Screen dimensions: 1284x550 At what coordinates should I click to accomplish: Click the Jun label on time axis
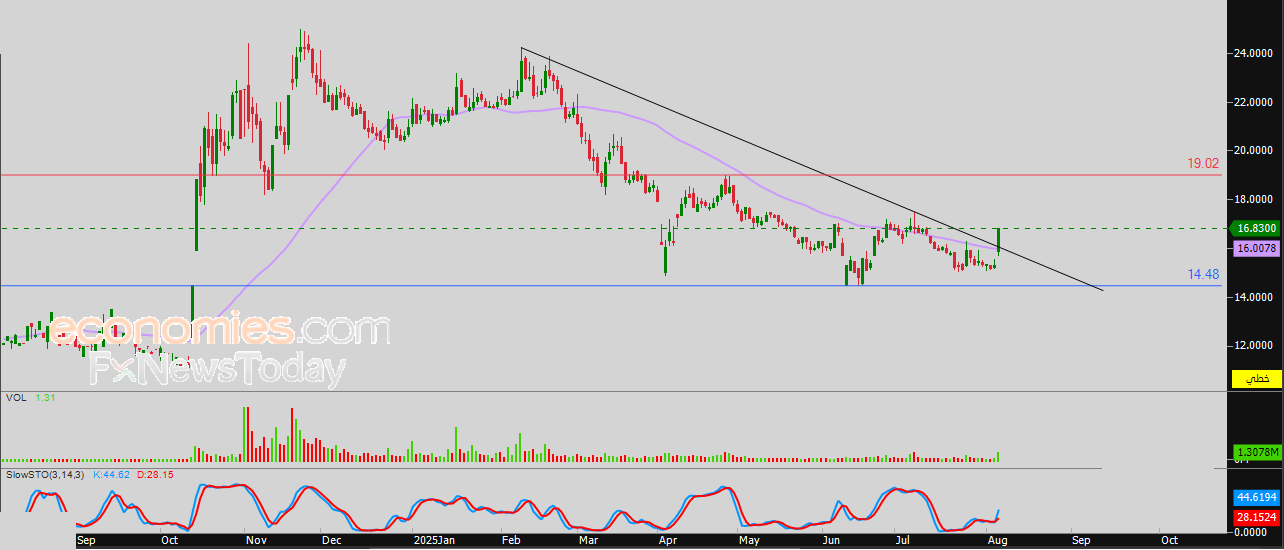(830, 540)
